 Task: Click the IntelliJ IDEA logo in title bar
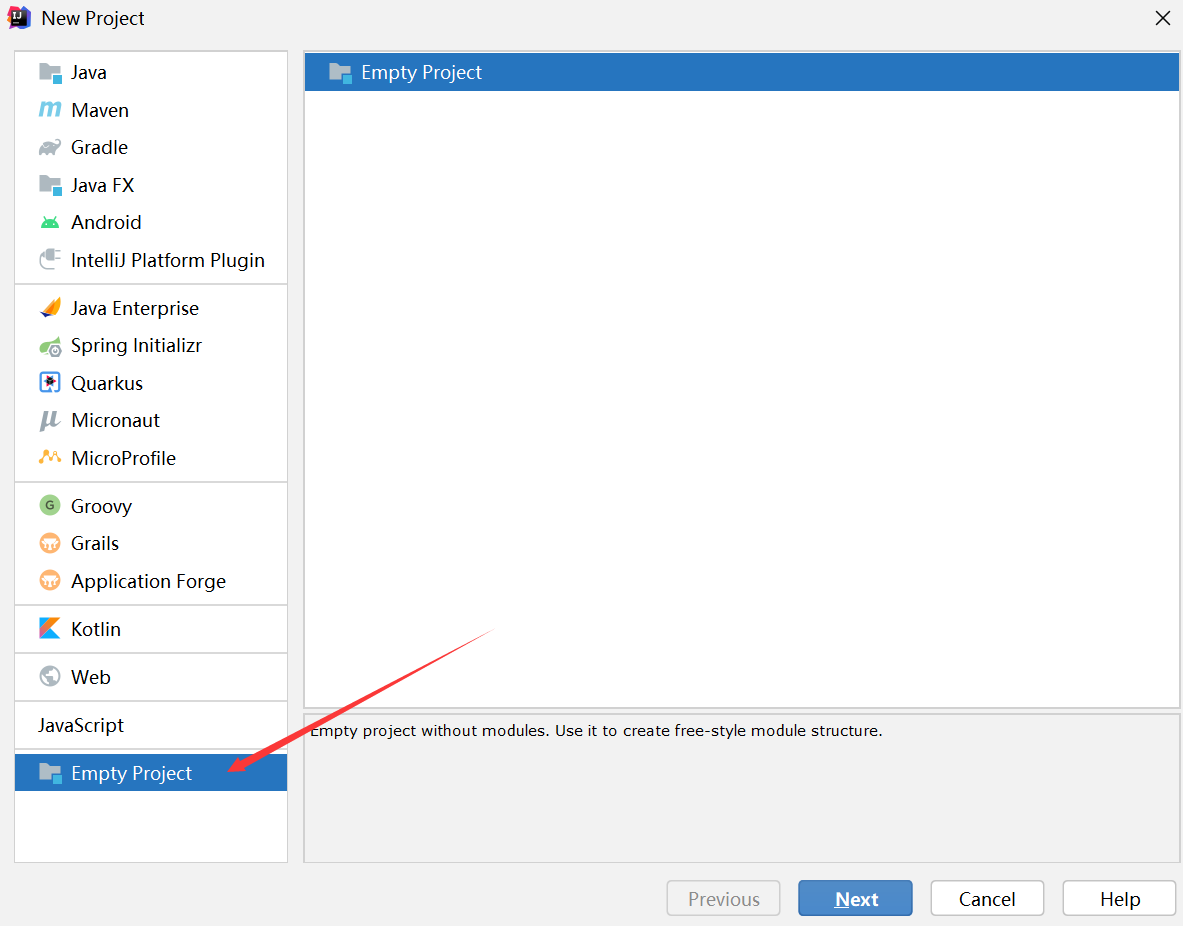pyautogui.click(x=19, y=18)
